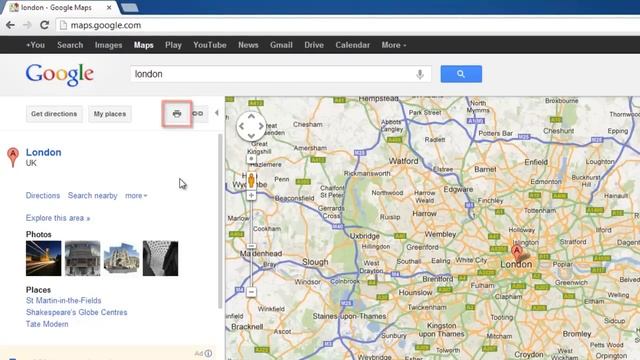Click the Bromley label on map
This screenshot has height=360, width=640.
pyautogui.click(x=577, y=334)
